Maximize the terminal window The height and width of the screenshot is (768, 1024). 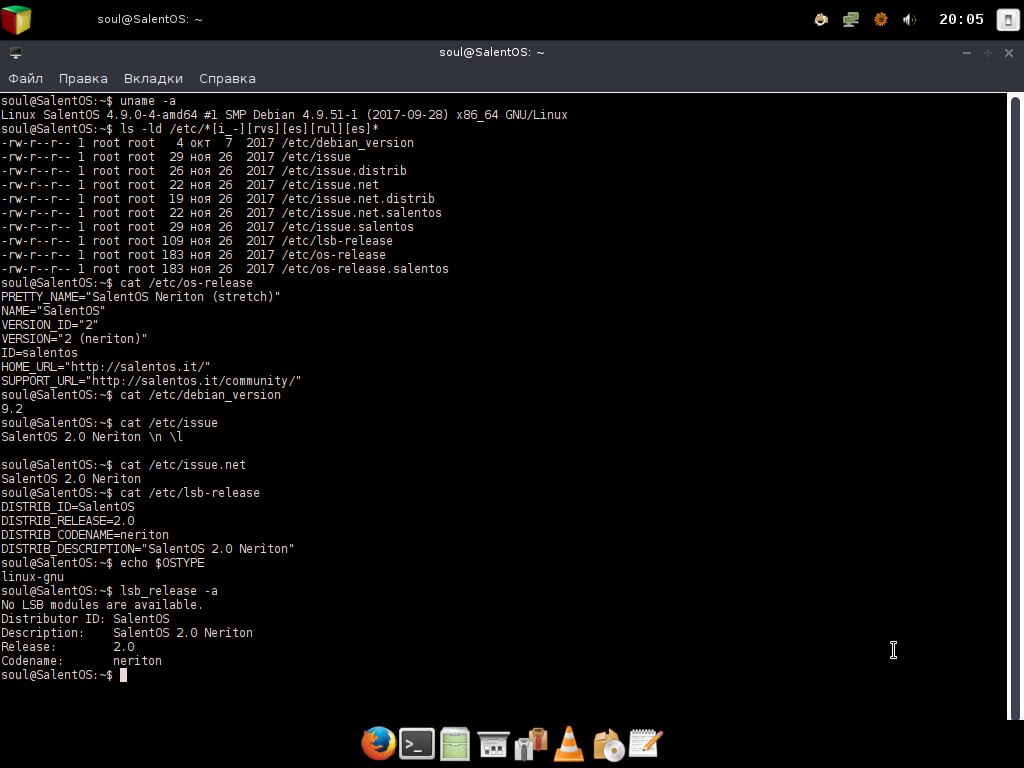coord(987,53)
